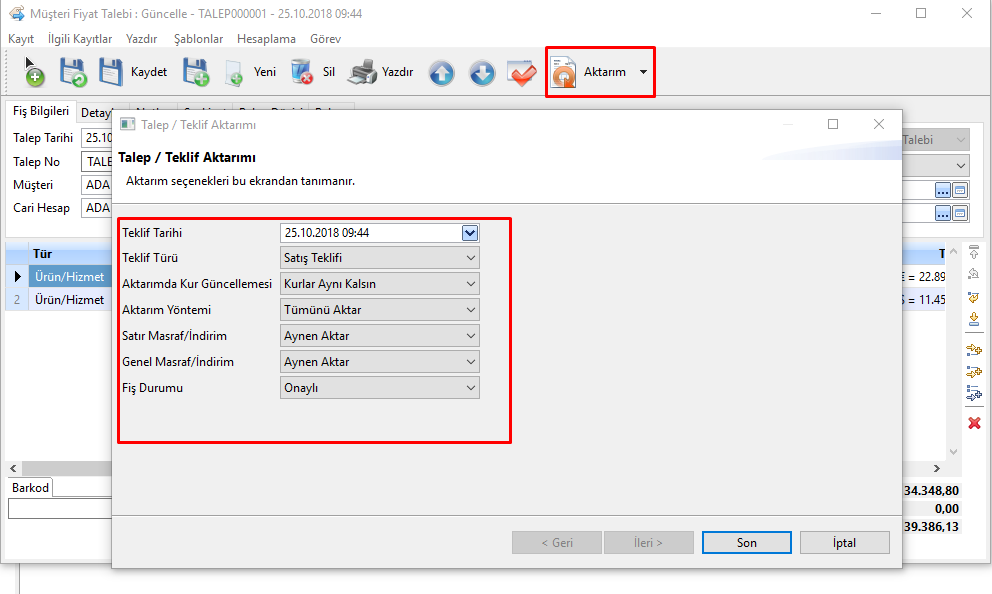Image resolution: width=992 pixels, height=594 pixels.
Task: Delete record with the Sil icon
Action: pos(301,72)
